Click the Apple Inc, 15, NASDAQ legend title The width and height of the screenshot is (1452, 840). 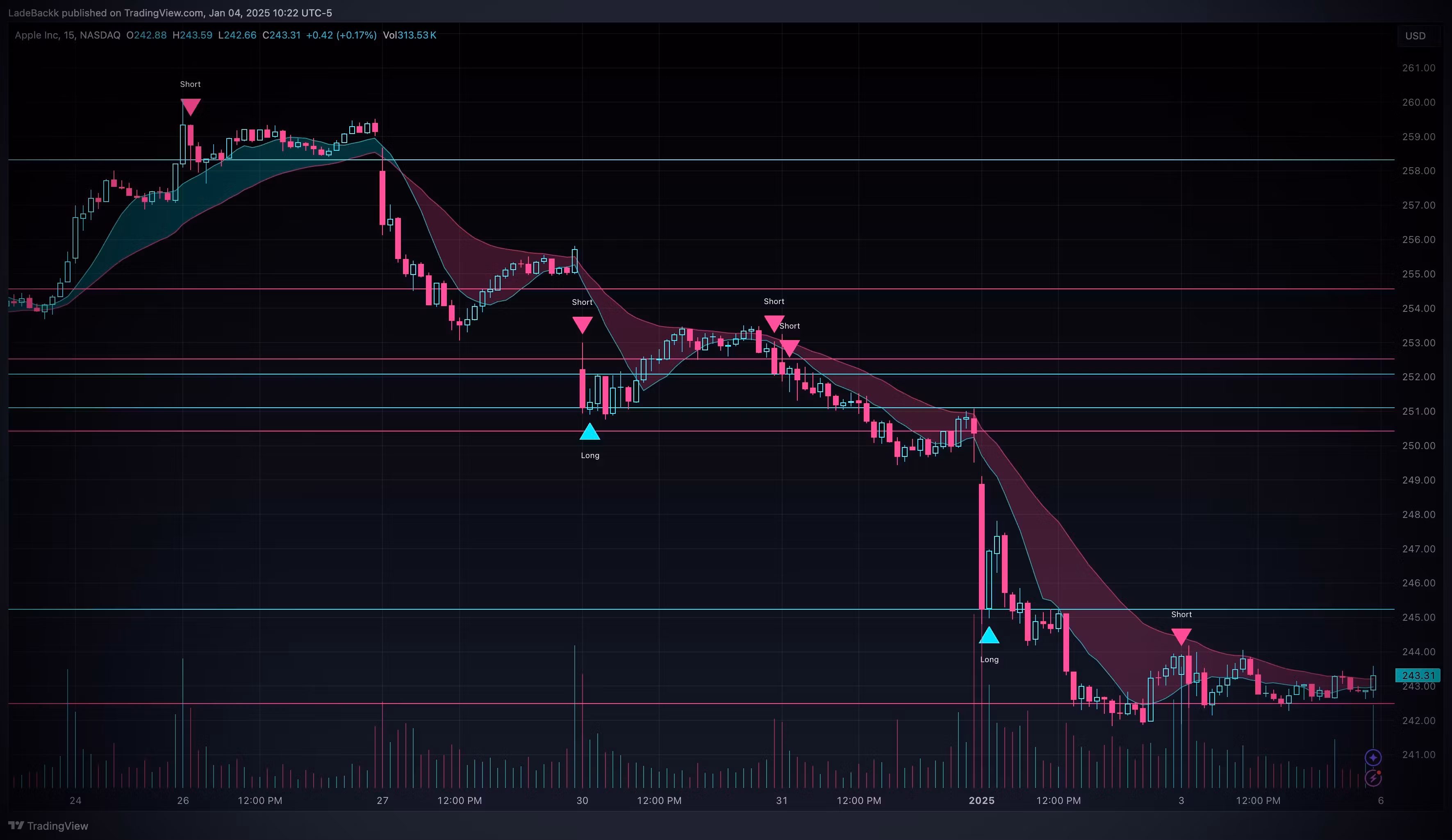pos(67,35)
